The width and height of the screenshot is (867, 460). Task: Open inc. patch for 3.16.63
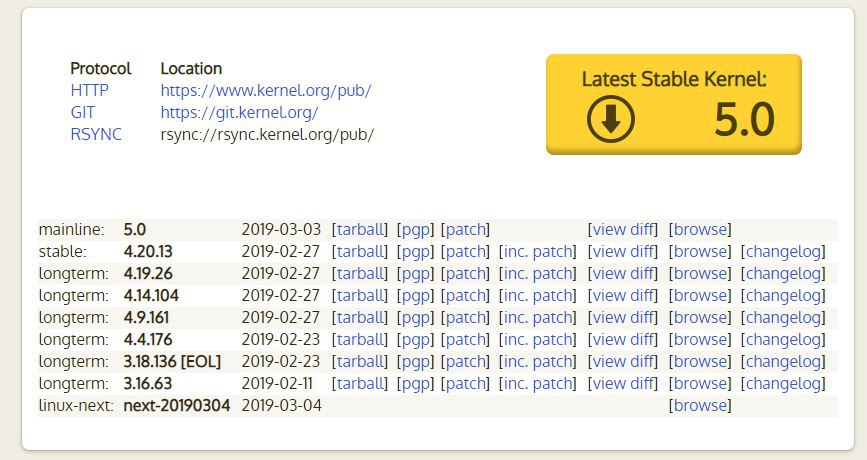[537, 384]
